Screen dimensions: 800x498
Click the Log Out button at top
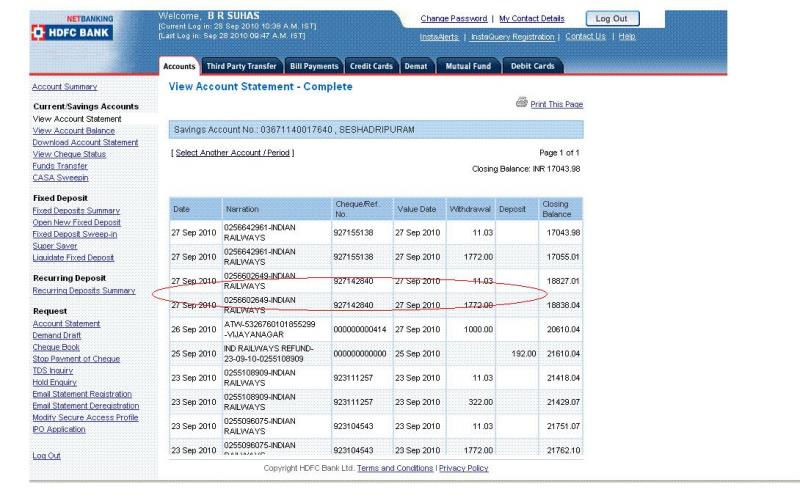[x=612, y=18]
